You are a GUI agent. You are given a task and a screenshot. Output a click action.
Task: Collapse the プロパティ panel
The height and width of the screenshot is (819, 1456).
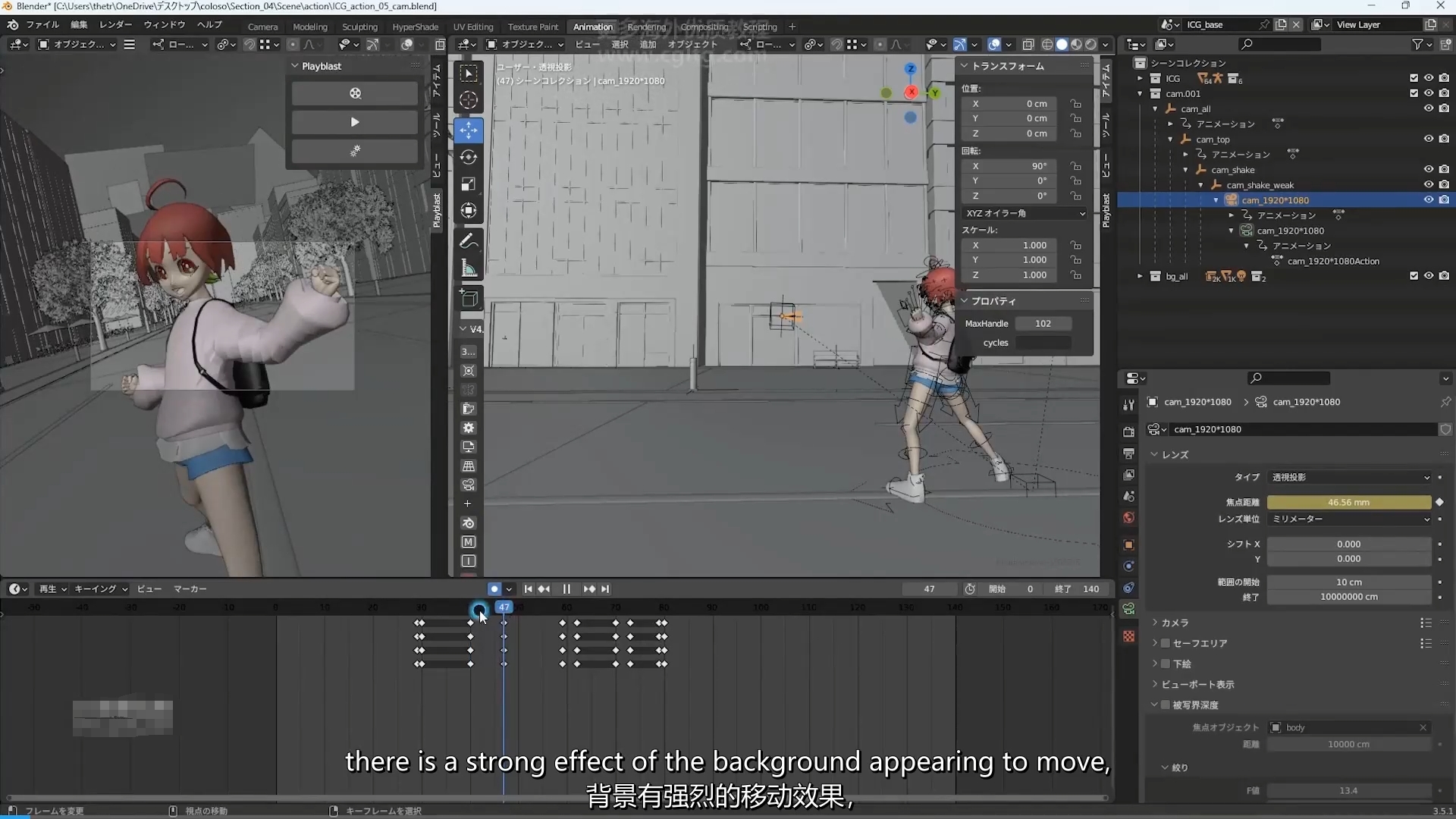click(x=965, y=301)
